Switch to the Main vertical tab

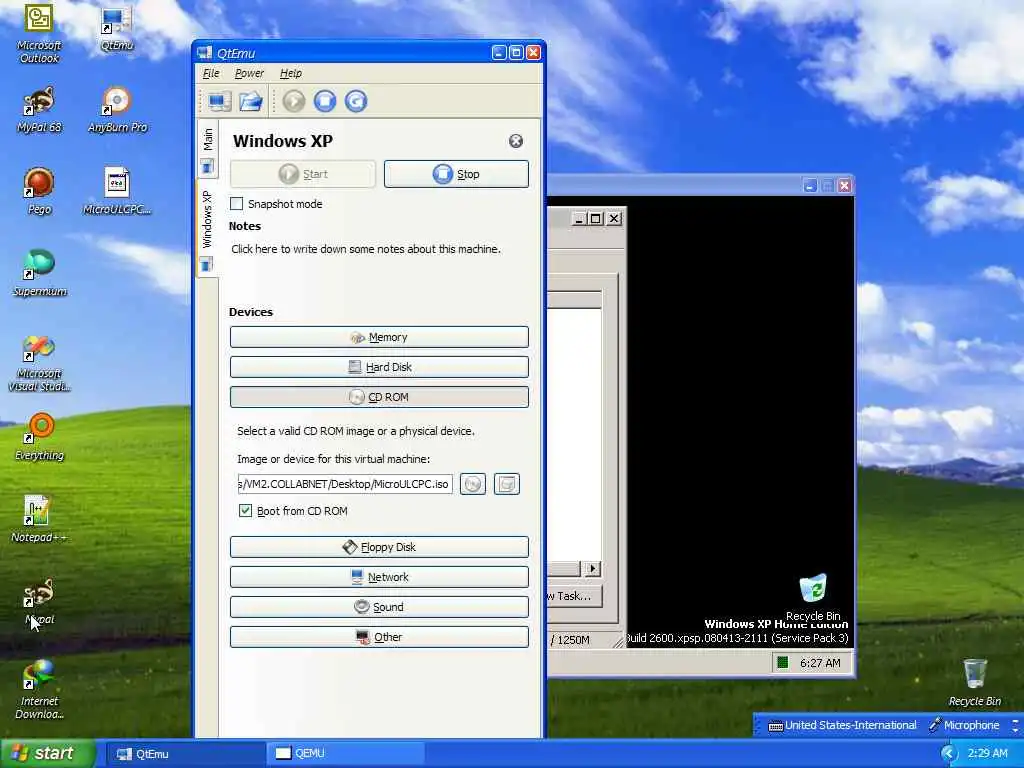(x=207, y=149)
